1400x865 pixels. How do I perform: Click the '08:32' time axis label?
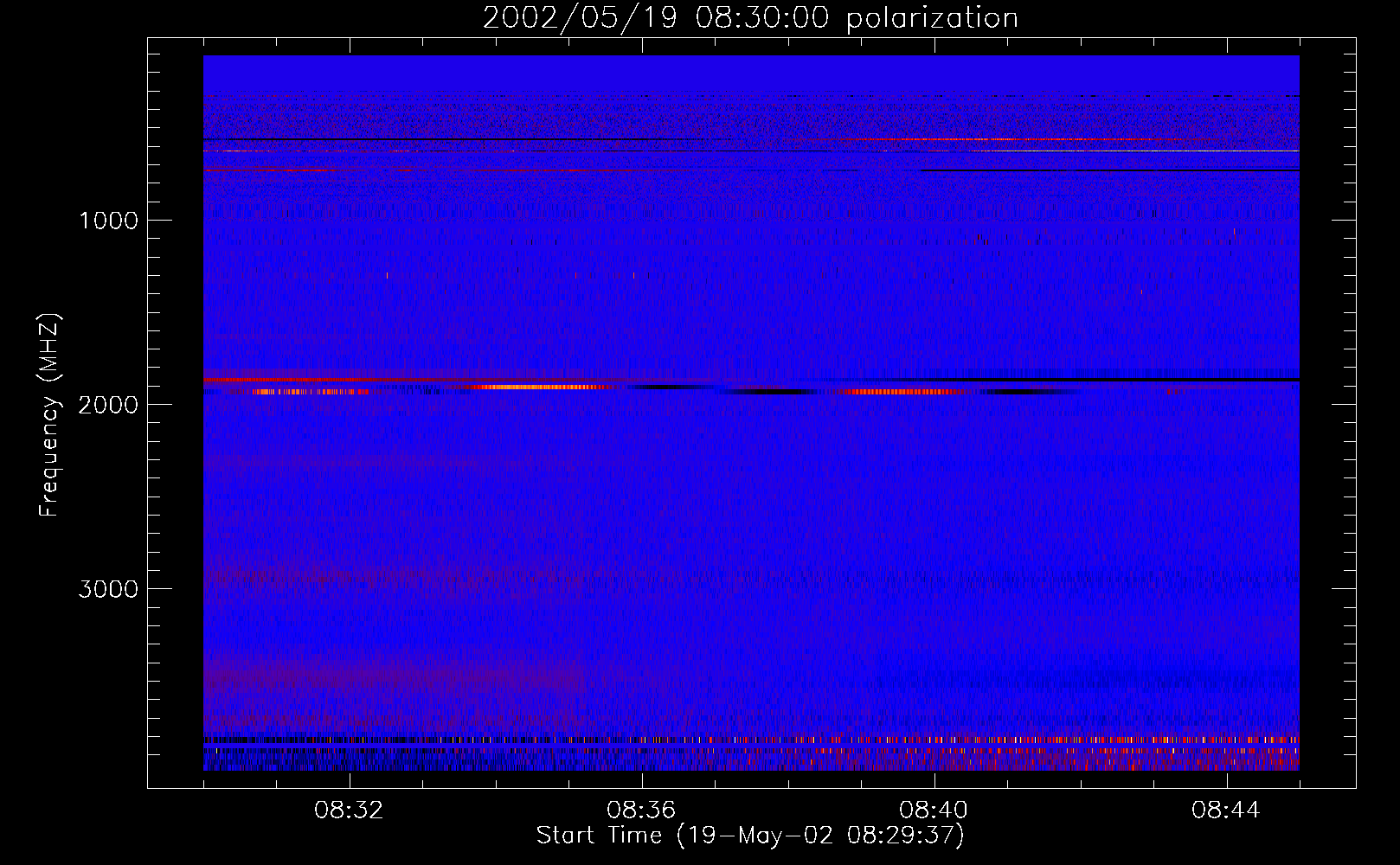[x=350, y=811]
